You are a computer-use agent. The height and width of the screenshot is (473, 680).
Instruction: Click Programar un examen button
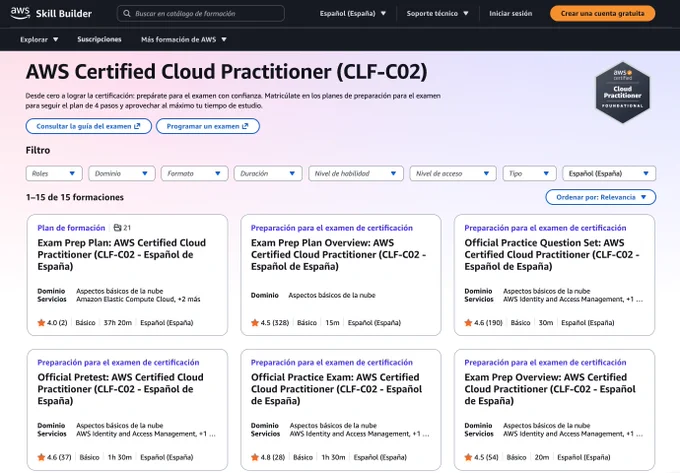click(208, 126)
